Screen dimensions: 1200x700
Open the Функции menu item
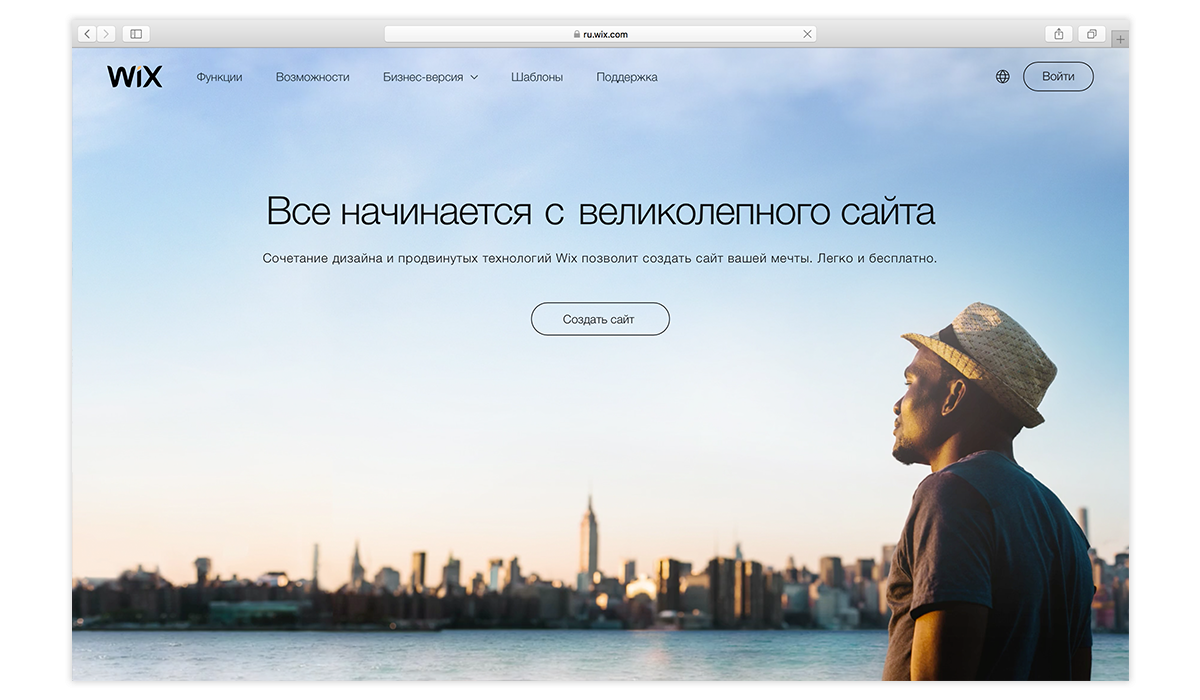coord(219,77)
